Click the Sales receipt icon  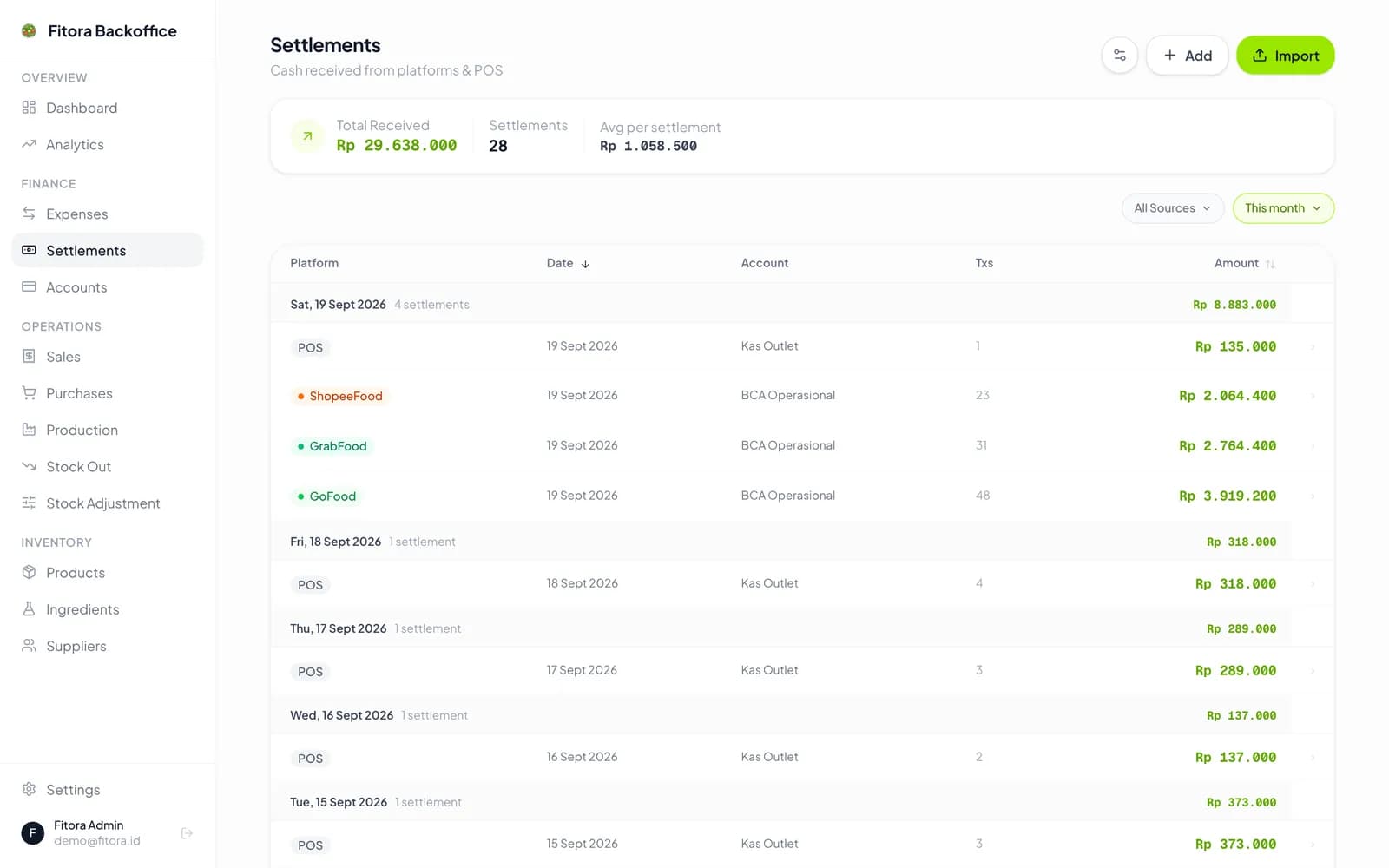pos(29,356)
